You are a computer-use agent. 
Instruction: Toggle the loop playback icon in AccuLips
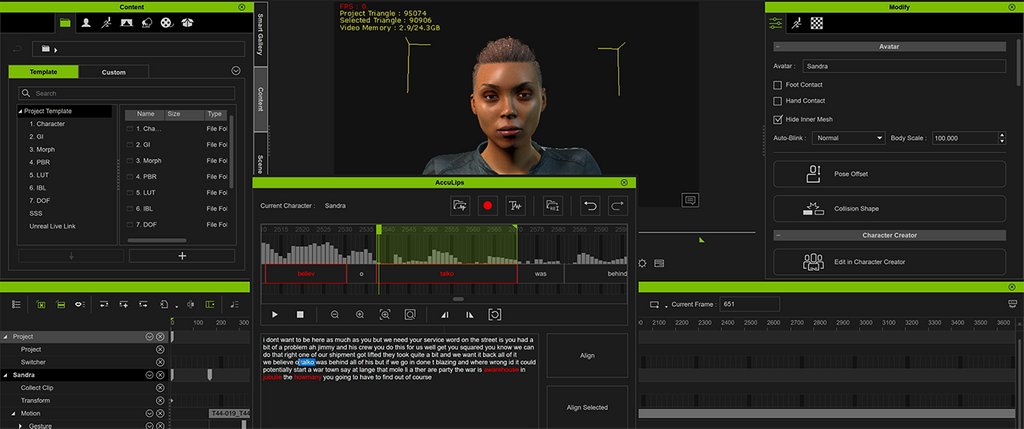click(x=494, y=314)
